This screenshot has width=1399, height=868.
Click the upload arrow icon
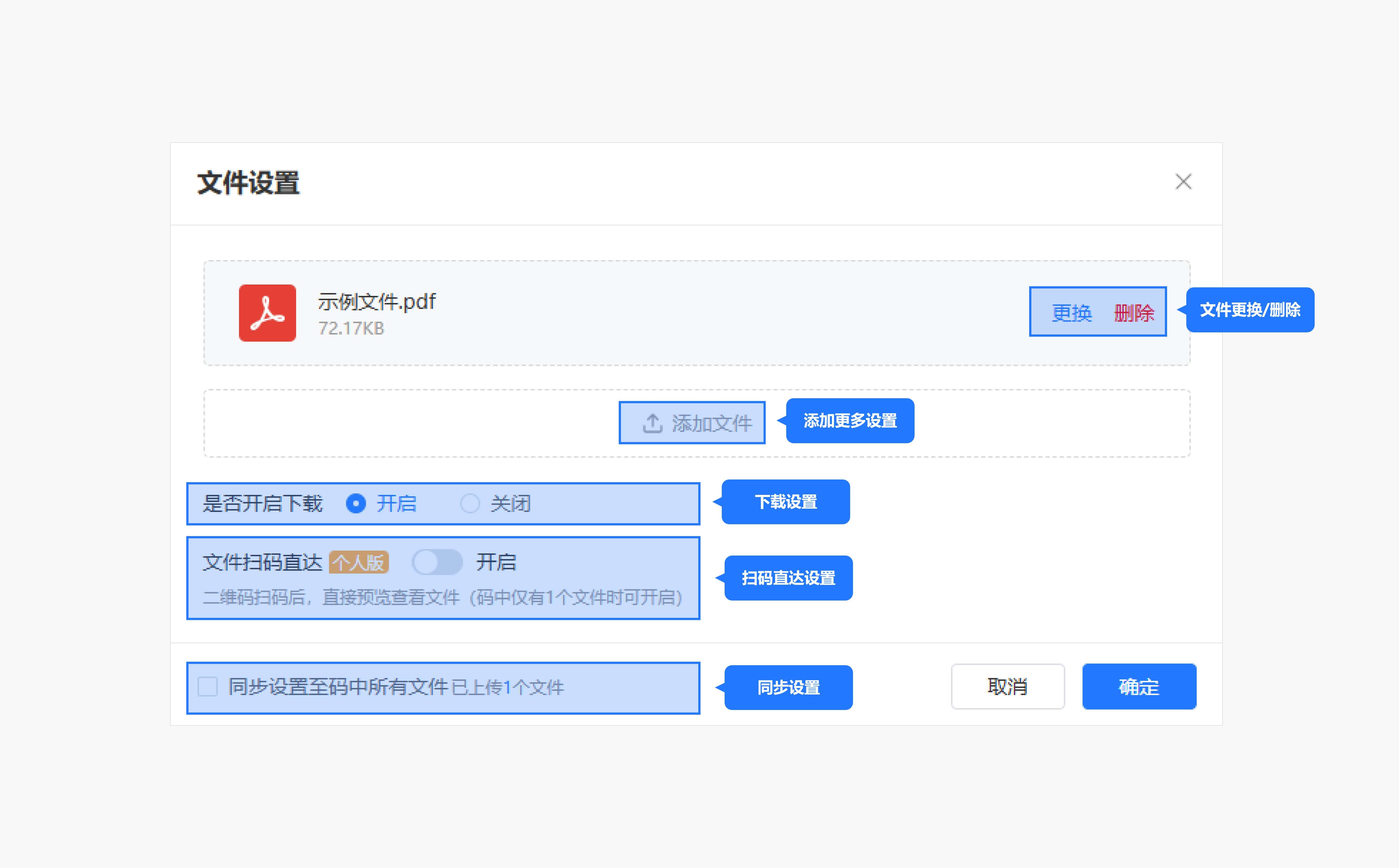coord(652,424)
